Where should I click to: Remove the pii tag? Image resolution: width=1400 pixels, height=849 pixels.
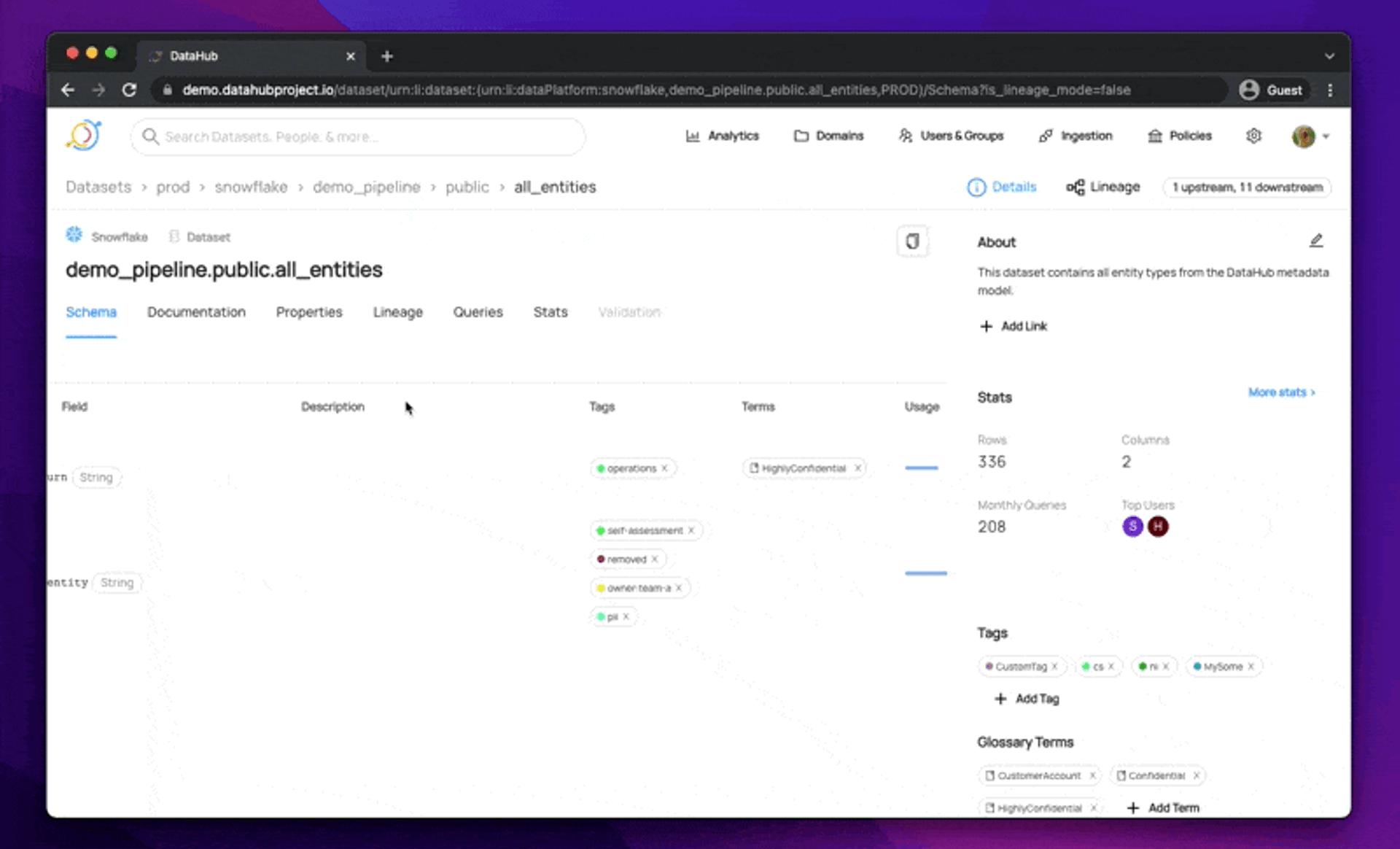click(626, 617)
